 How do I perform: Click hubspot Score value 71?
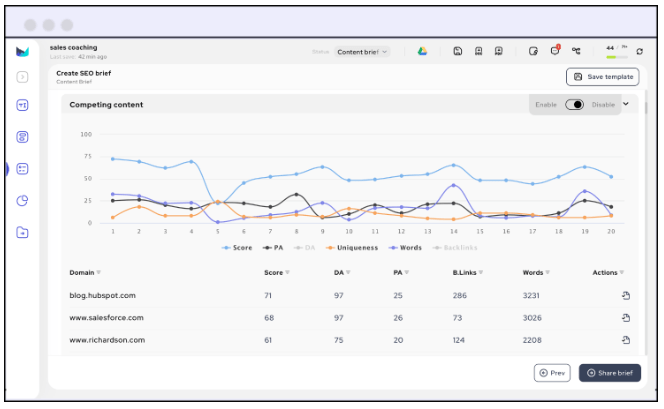point(268,296)
